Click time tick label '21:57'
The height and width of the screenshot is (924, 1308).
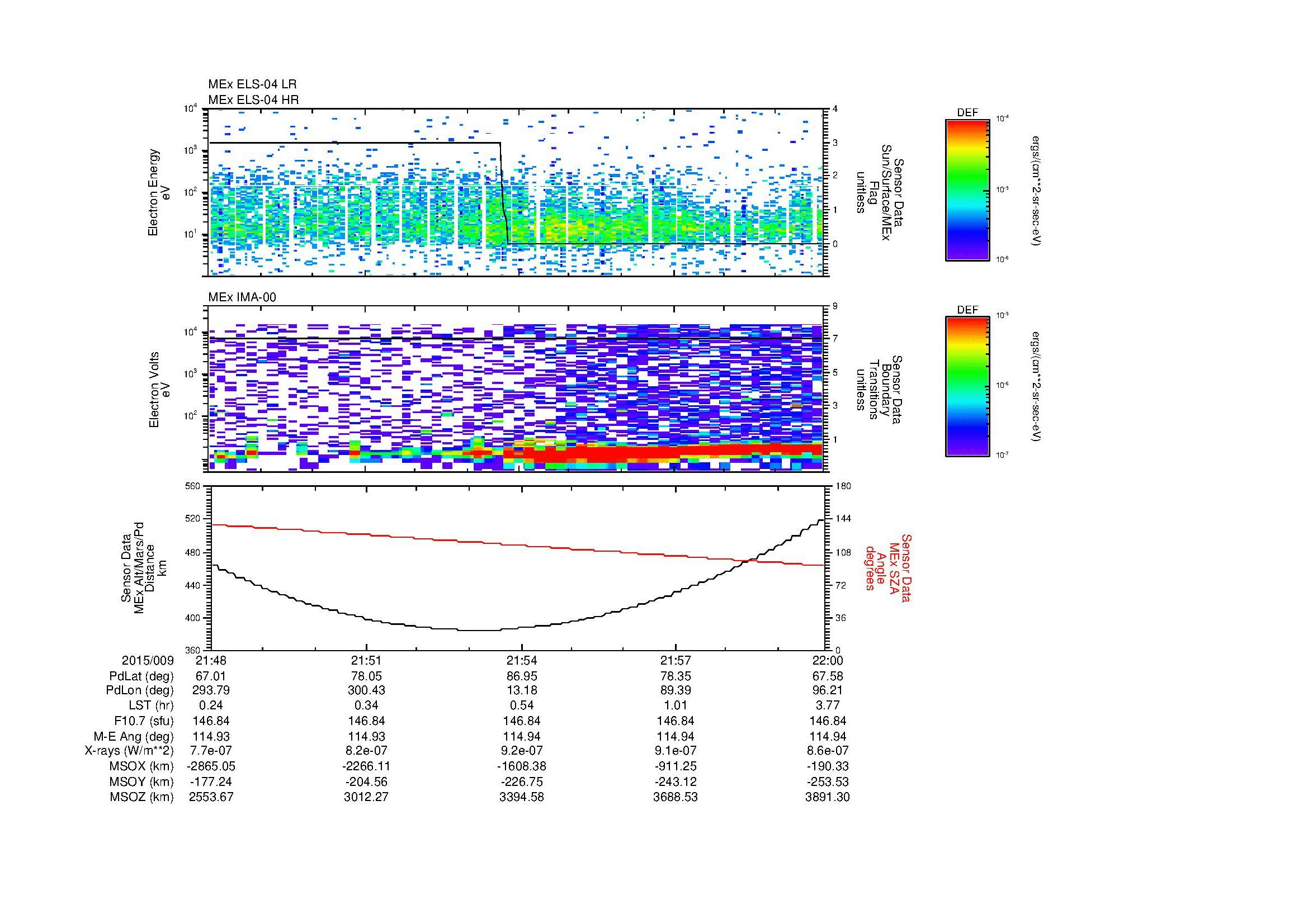click(675, 661)
